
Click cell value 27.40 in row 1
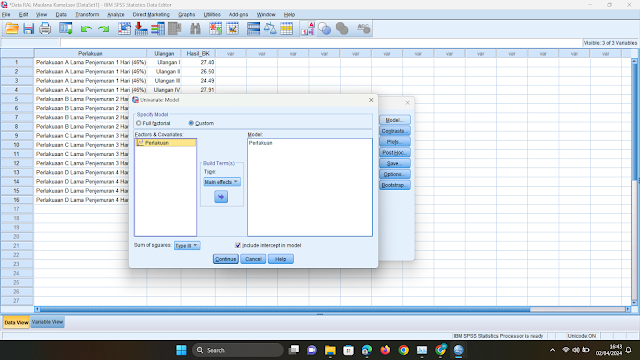point(198,62)
